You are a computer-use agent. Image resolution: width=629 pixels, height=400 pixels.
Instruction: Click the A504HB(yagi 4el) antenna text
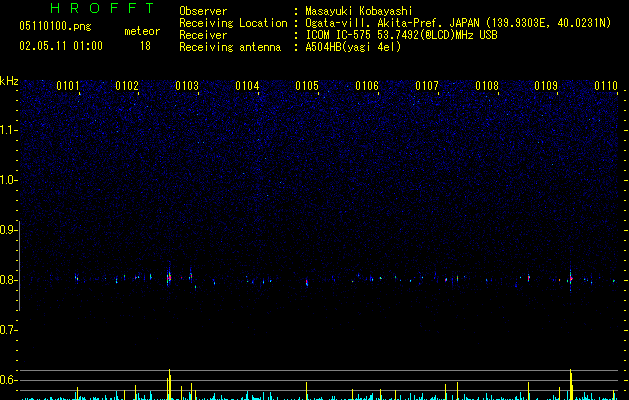tap(353, 47)
